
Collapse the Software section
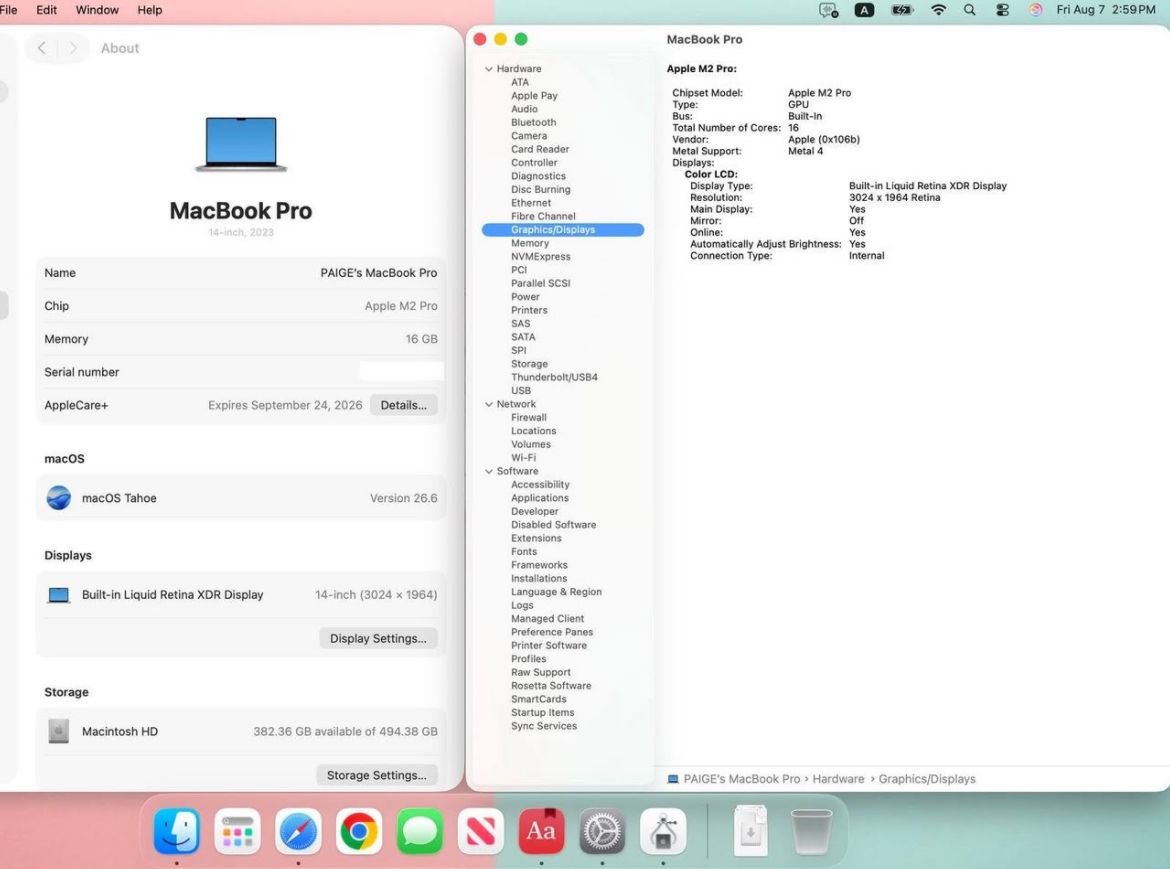point(489,471)
